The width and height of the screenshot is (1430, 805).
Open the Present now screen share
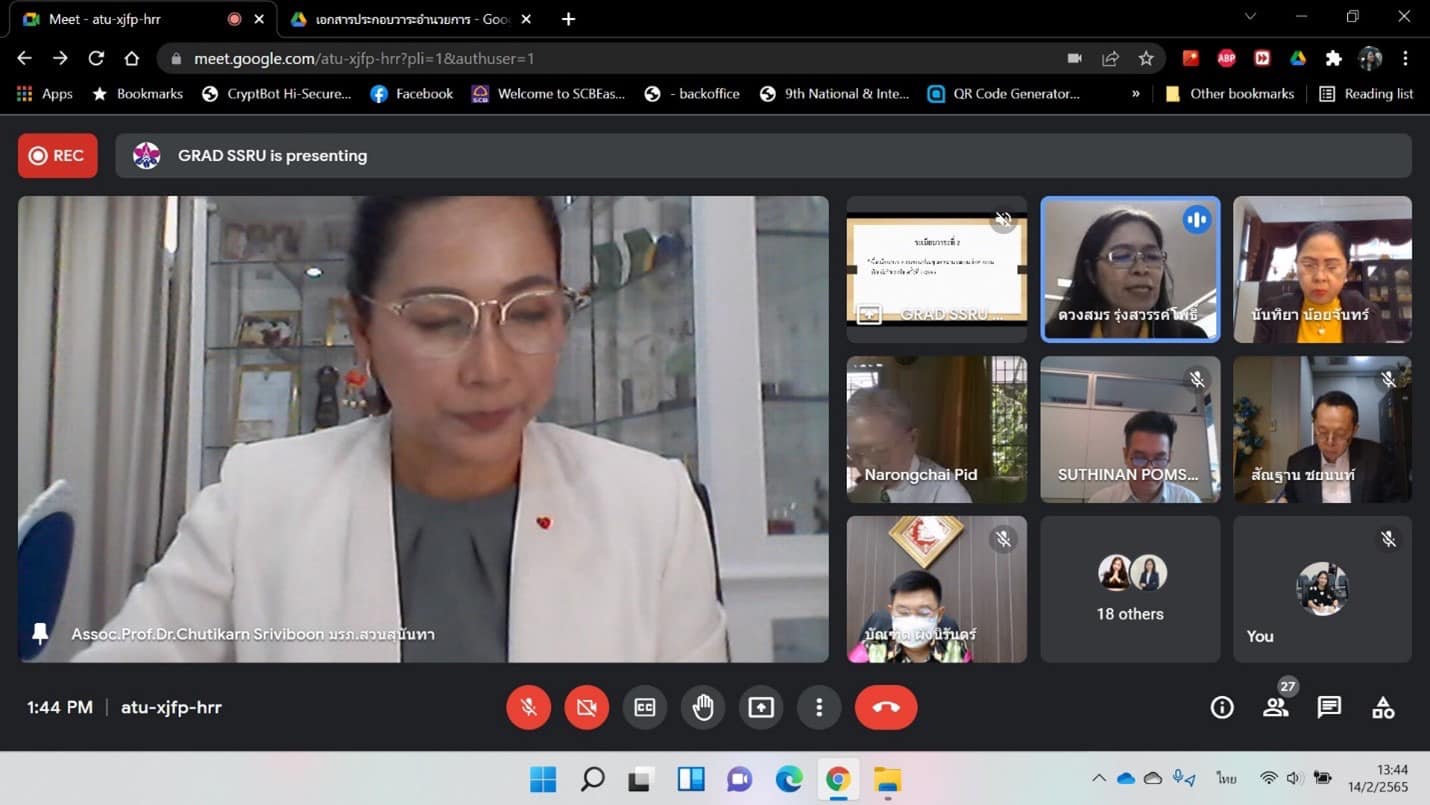761,708
